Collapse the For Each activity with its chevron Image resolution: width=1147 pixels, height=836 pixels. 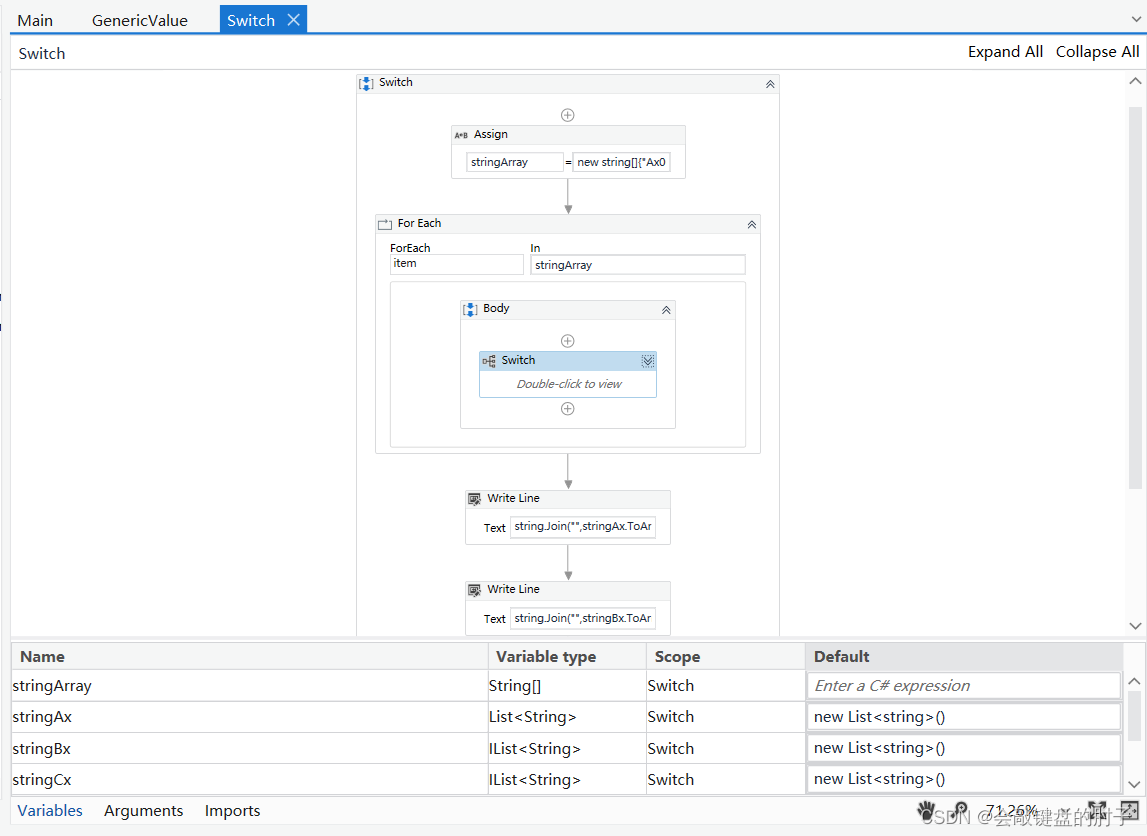point(751,224)
